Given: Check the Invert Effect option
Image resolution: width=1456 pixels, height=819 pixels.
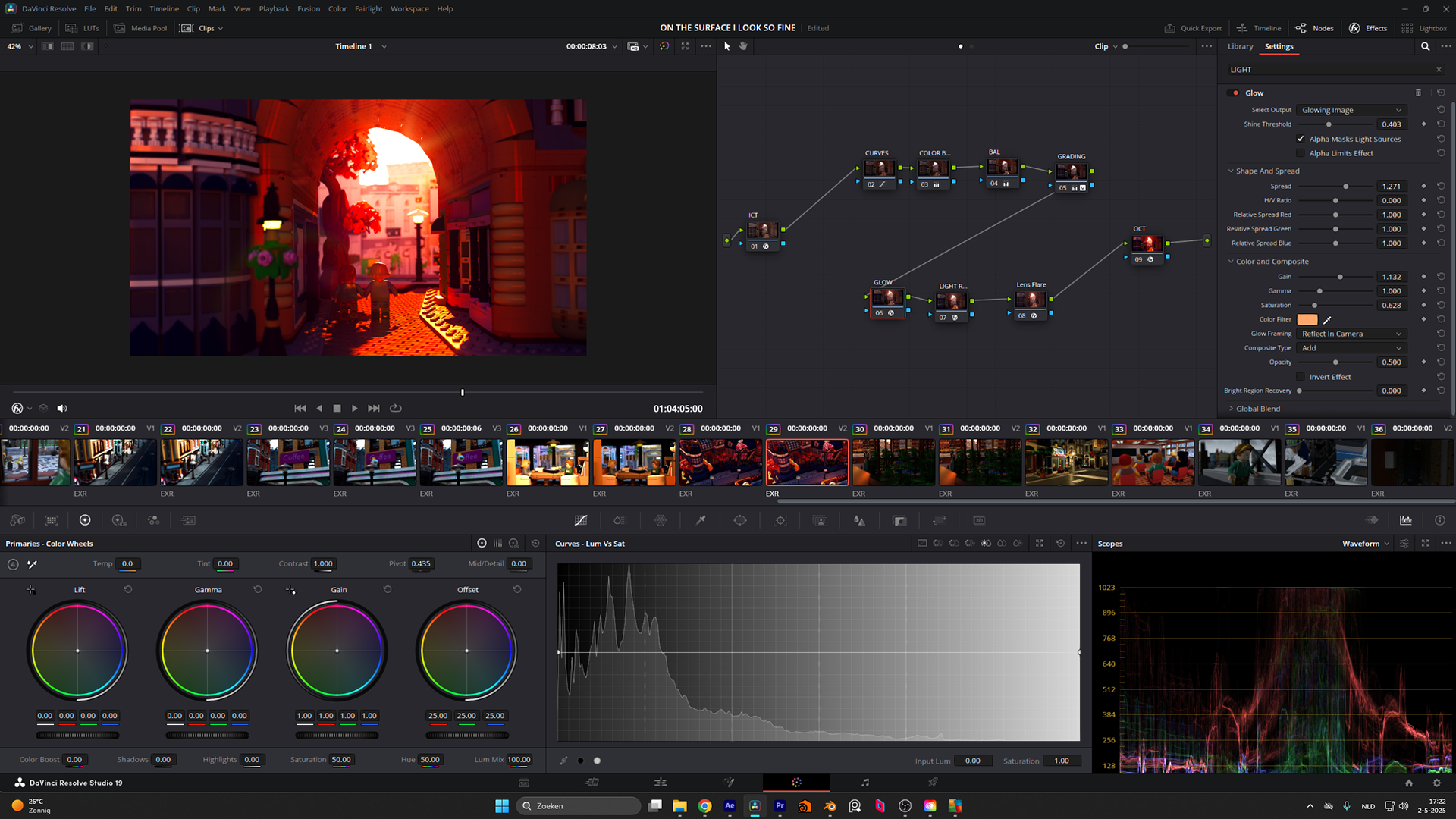Looking at the screenshot, I should pos(1301,377).
